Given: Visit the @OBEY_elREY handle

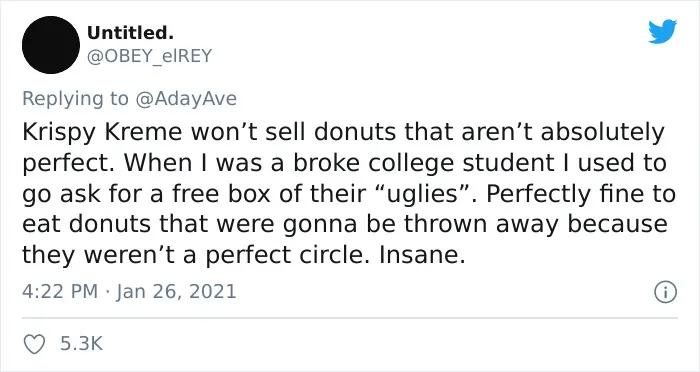Looking at the screenshot, I should coord(149,56).
